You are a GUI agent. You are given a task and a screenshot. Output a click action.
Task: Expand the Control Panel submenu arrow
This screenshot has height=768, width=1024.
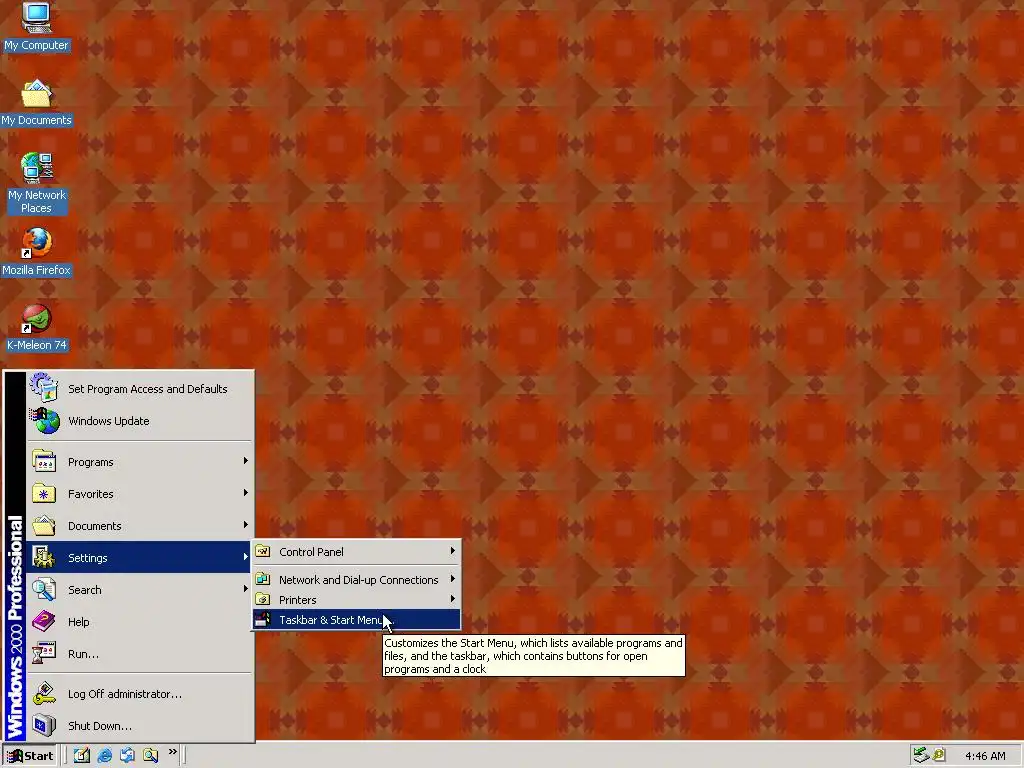pyautogui.click(x=453, y=551)
